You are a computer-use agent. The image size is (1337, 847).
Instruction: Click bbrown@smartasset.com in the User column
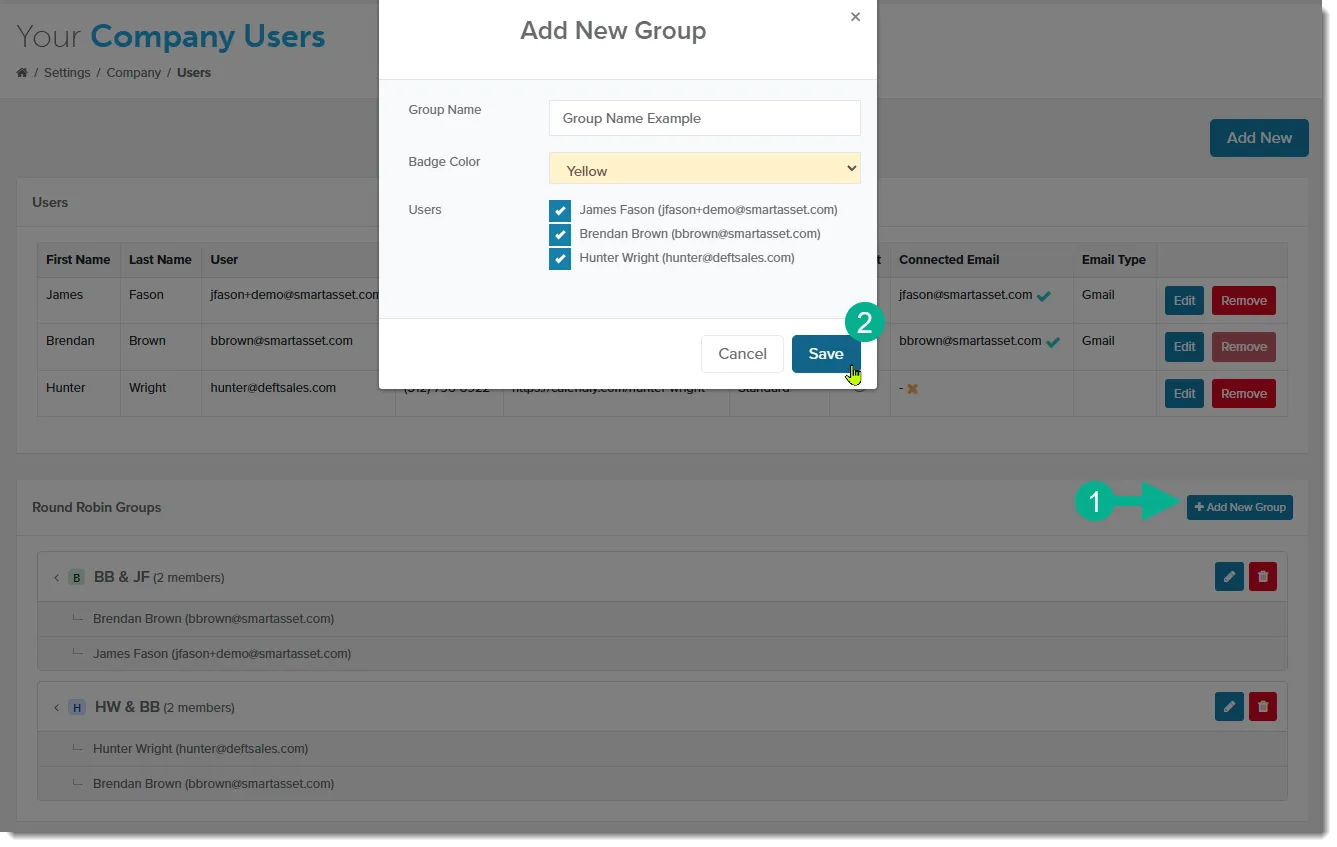[281, 341]
